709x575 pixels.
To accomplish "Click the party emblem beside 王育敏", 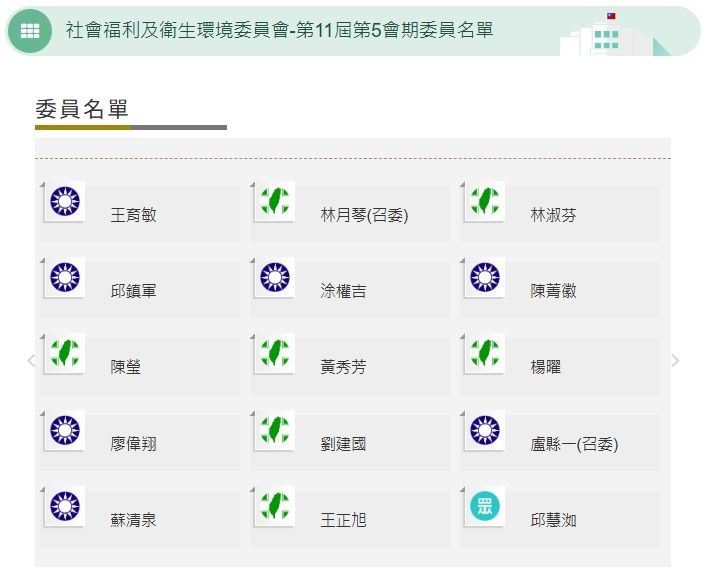I will click(x=65, y=202).
